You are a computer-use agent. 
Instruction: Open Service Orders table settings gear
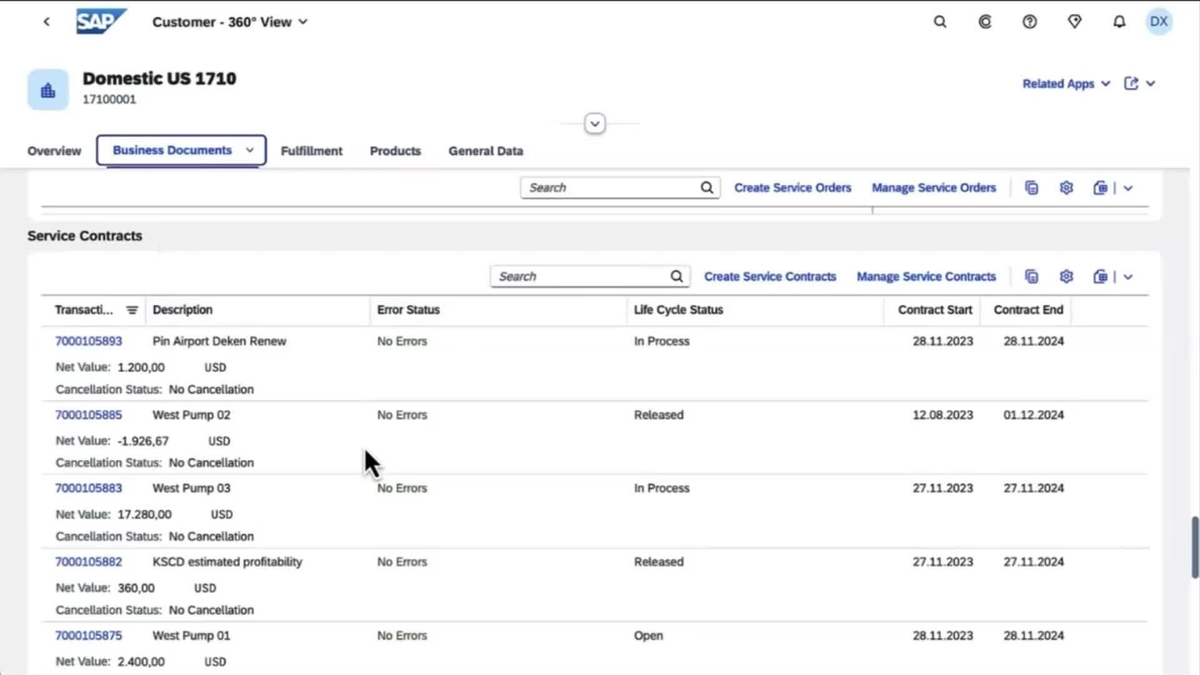(x=1066, y=188)
